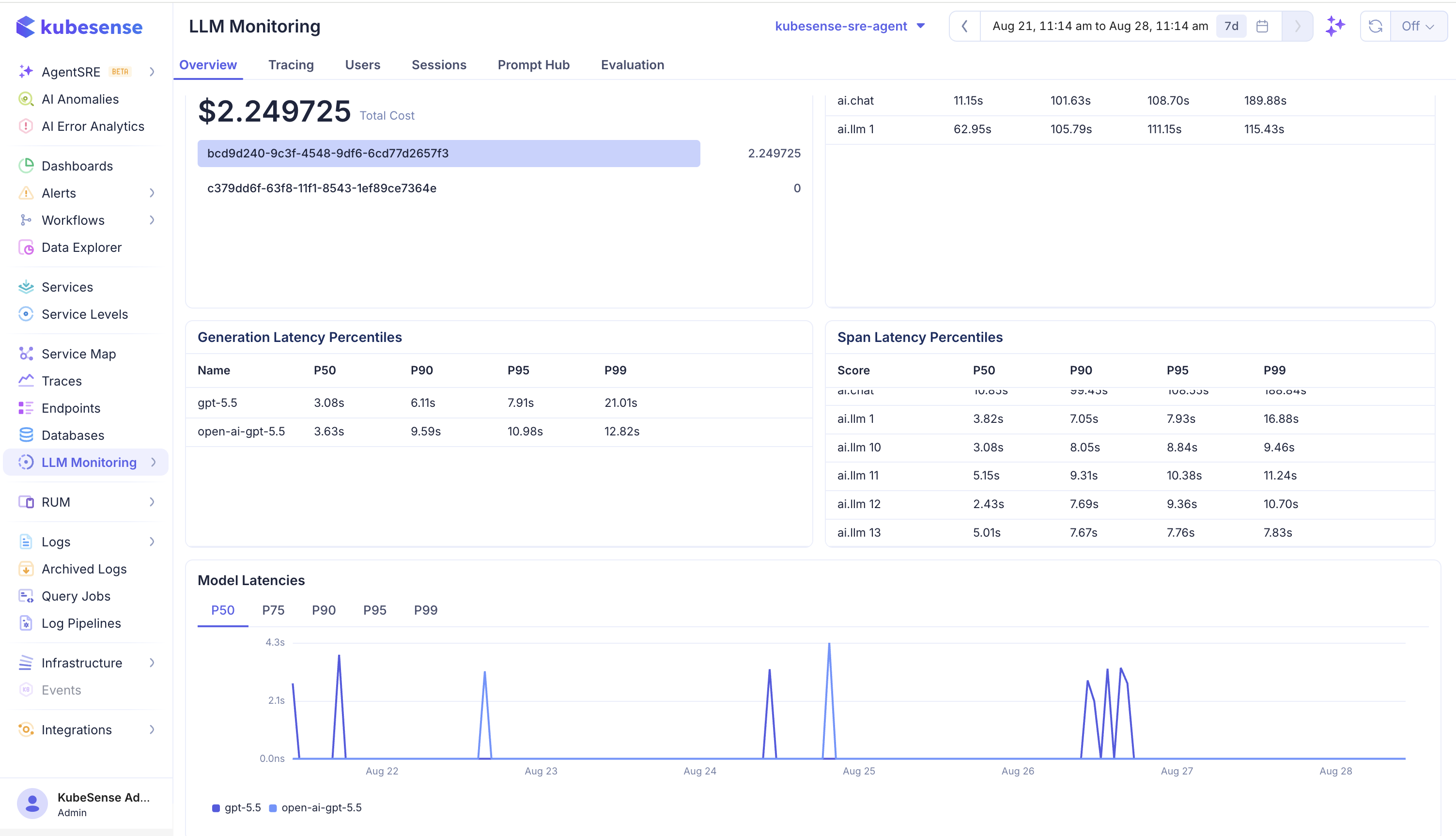This screenshot has width=1456, height=836.
Task: Select the Overview tab
Action: tap(208, 65)
